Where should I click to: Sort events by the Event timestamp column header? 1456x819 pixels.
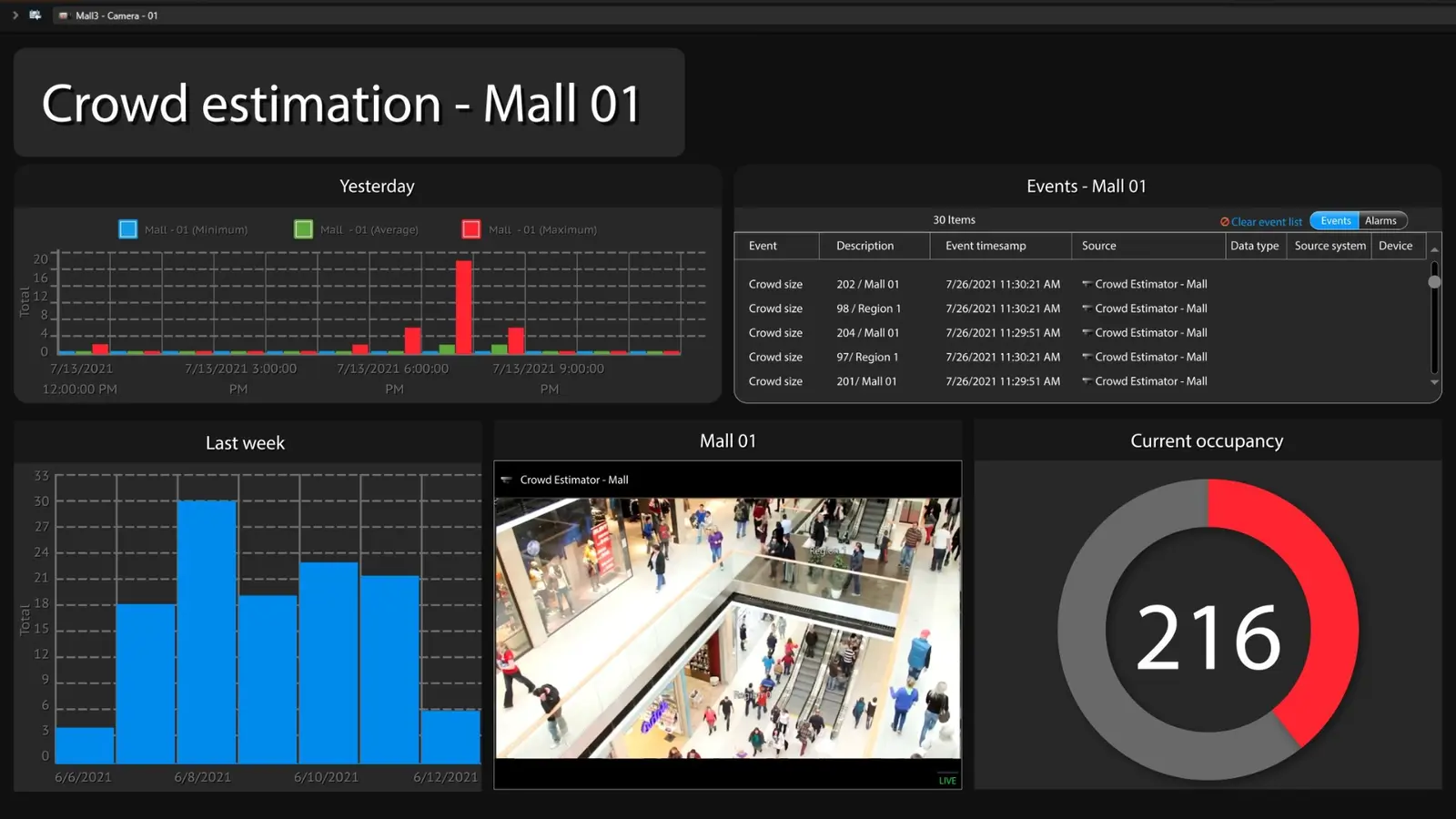click(986, 246)
